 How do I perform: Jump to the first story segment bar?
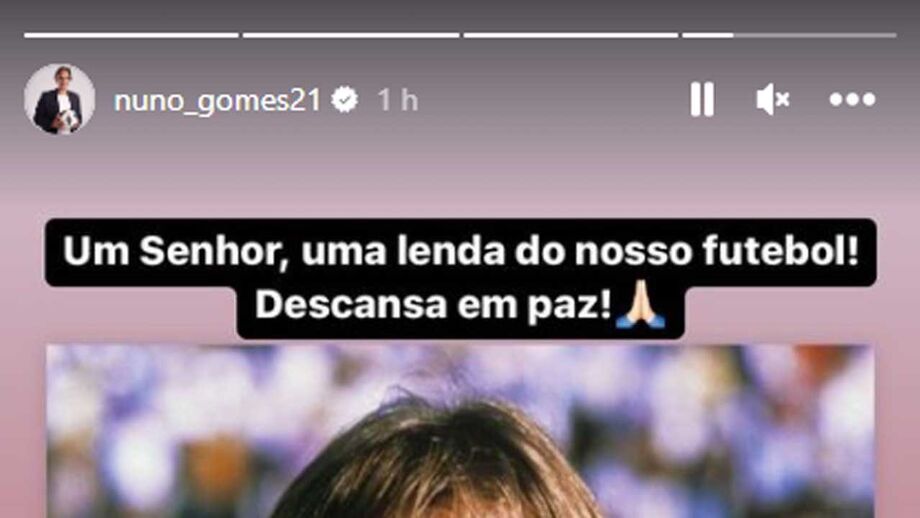pyautogui.click(x=131, y=35)
